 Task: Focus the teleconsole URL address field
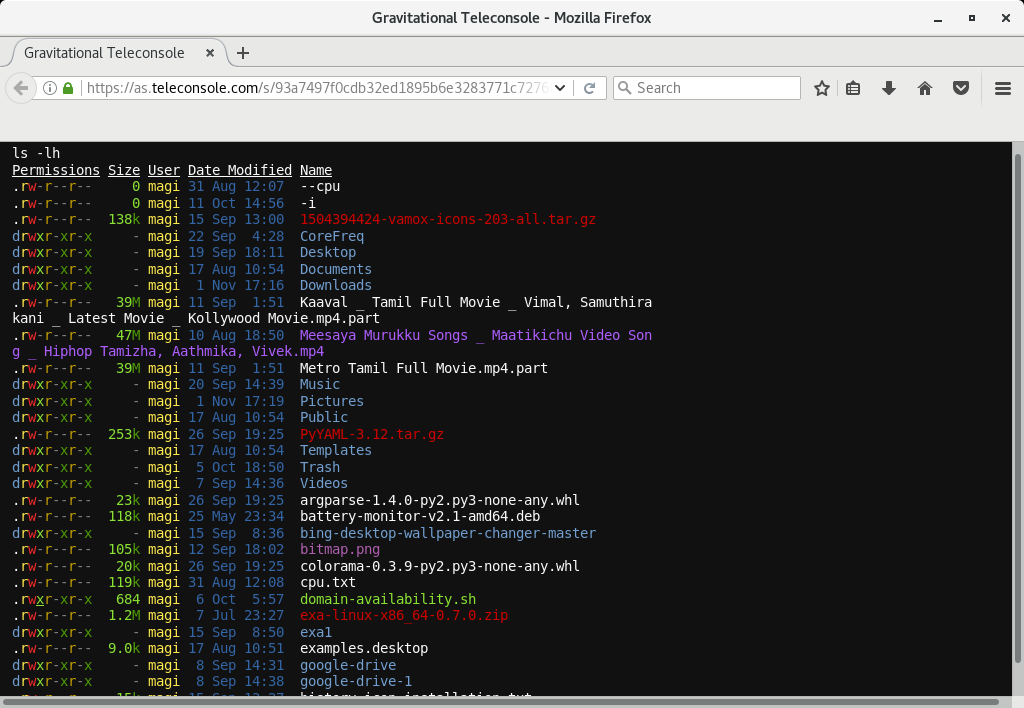[316, 88]
